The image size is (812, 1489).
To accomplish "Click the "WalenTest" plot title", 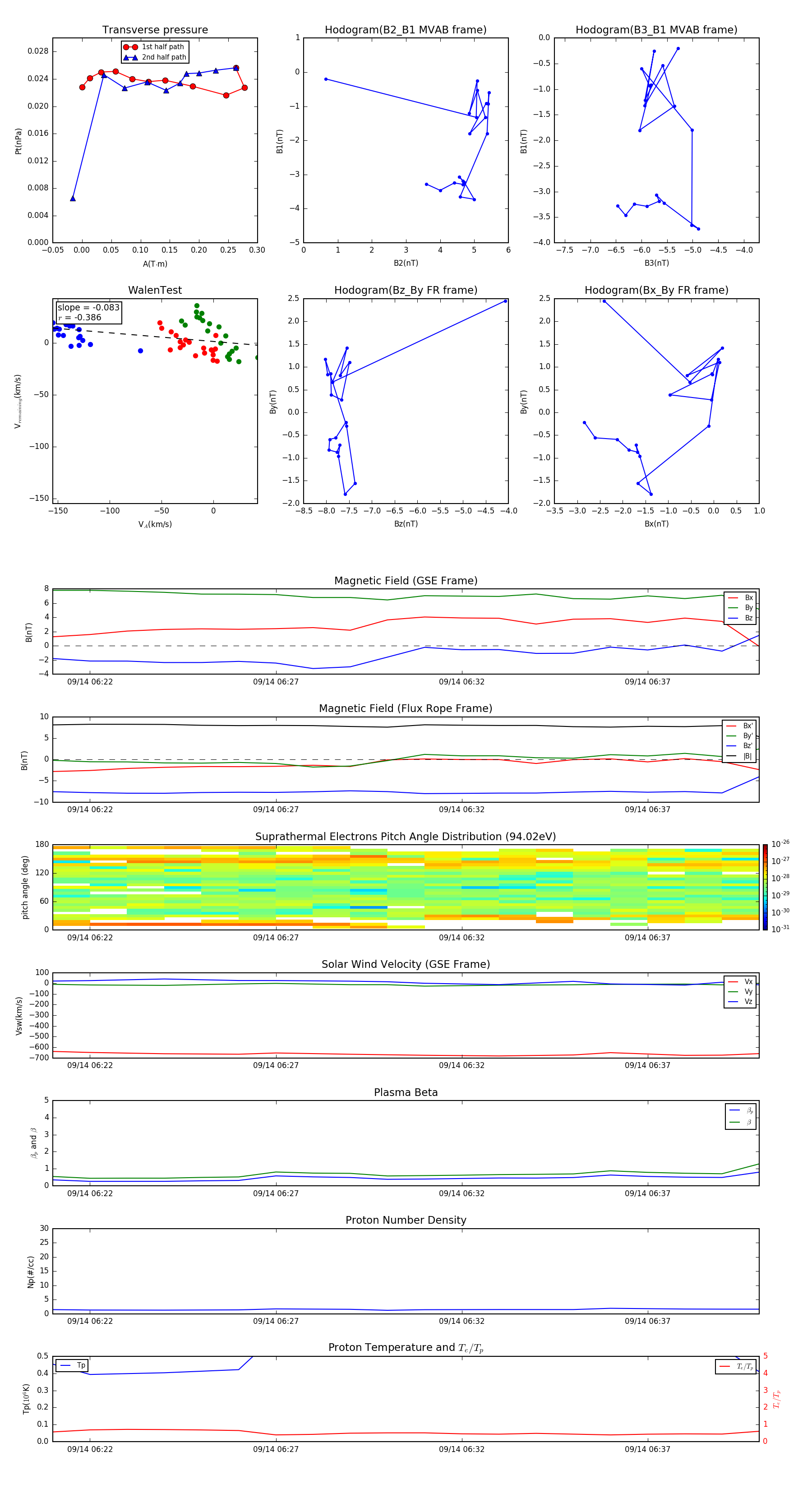I will click(155, 290).
